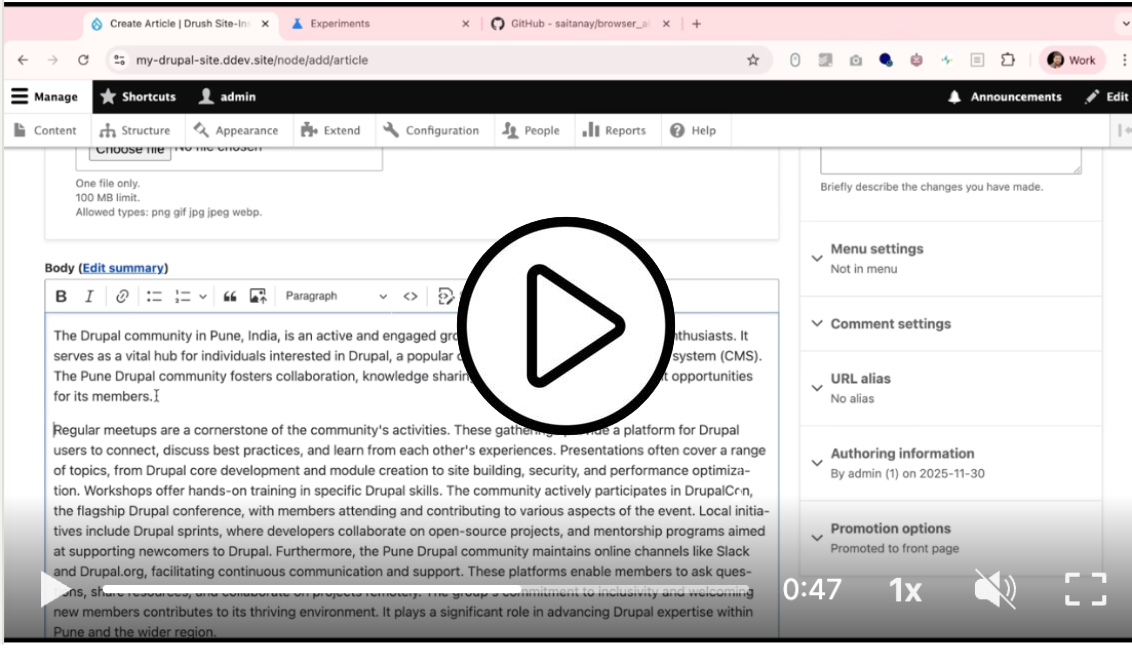Screen dimensions: 1132x652
Task: Open the Paragraph heading format dropdown
Action: 336,296
